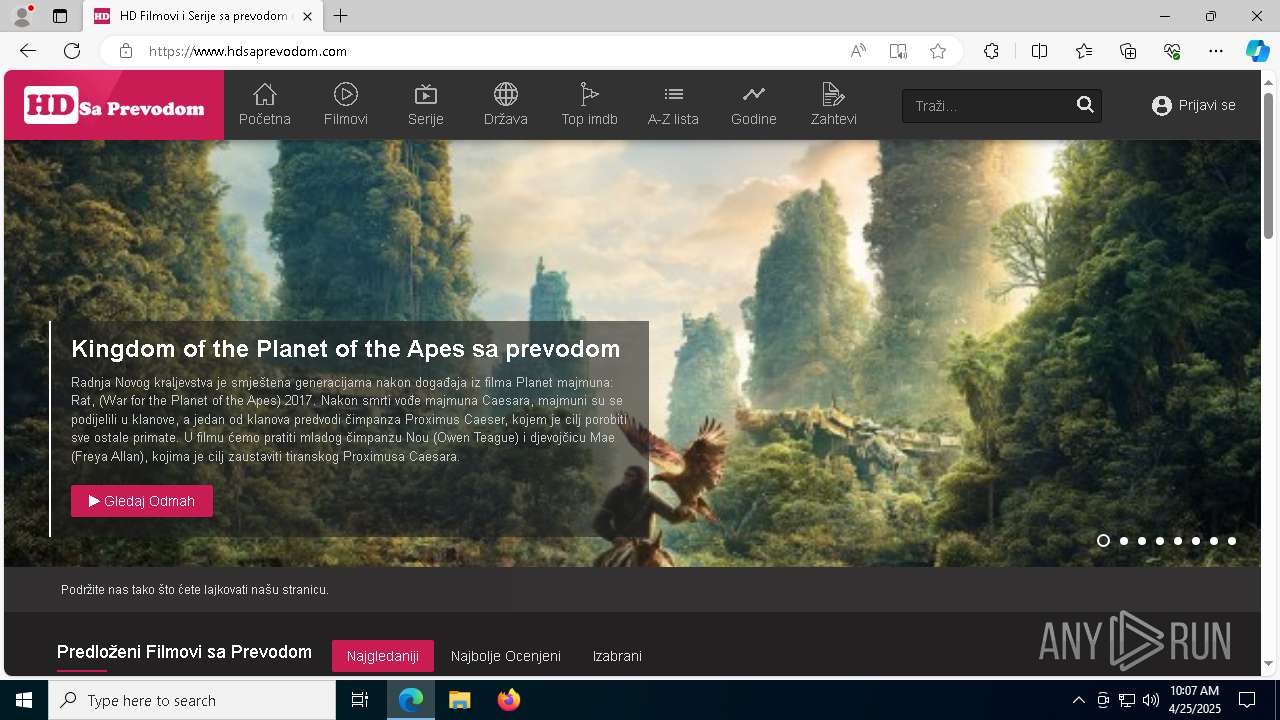This screenshot has height=720, width=1280.
Task: Select the fifth carousel slide dot
Action: pos(1178,541)
